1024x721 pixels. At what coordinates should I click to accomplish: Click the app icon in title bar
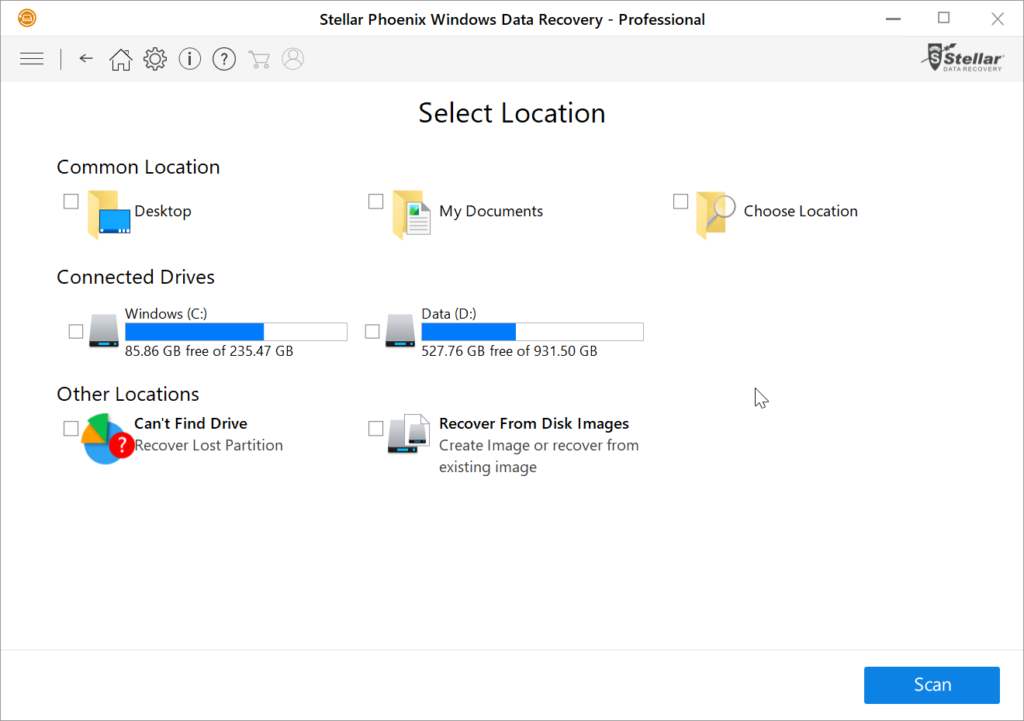[x=27, y=18]
